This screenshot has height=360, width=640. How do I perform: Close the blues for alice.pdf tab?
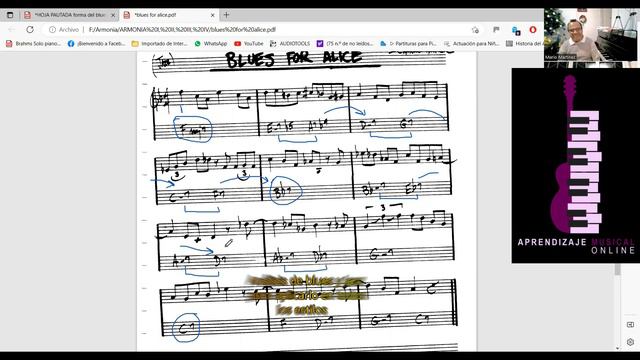click(x=212, y=15)
